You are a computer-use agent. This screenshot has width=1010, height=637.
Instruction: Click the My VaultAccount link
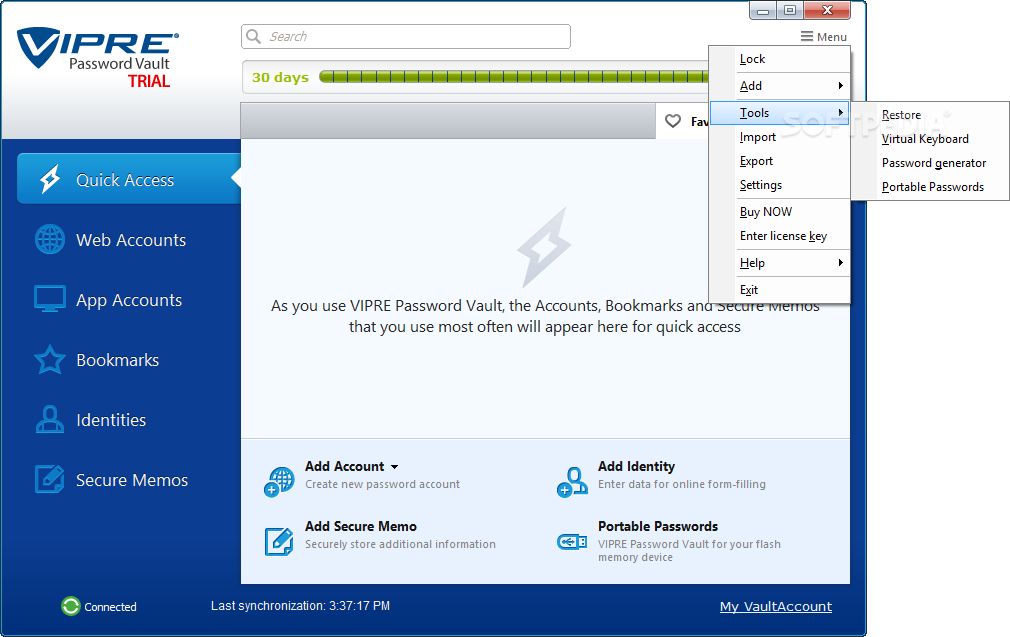[776, 606]
